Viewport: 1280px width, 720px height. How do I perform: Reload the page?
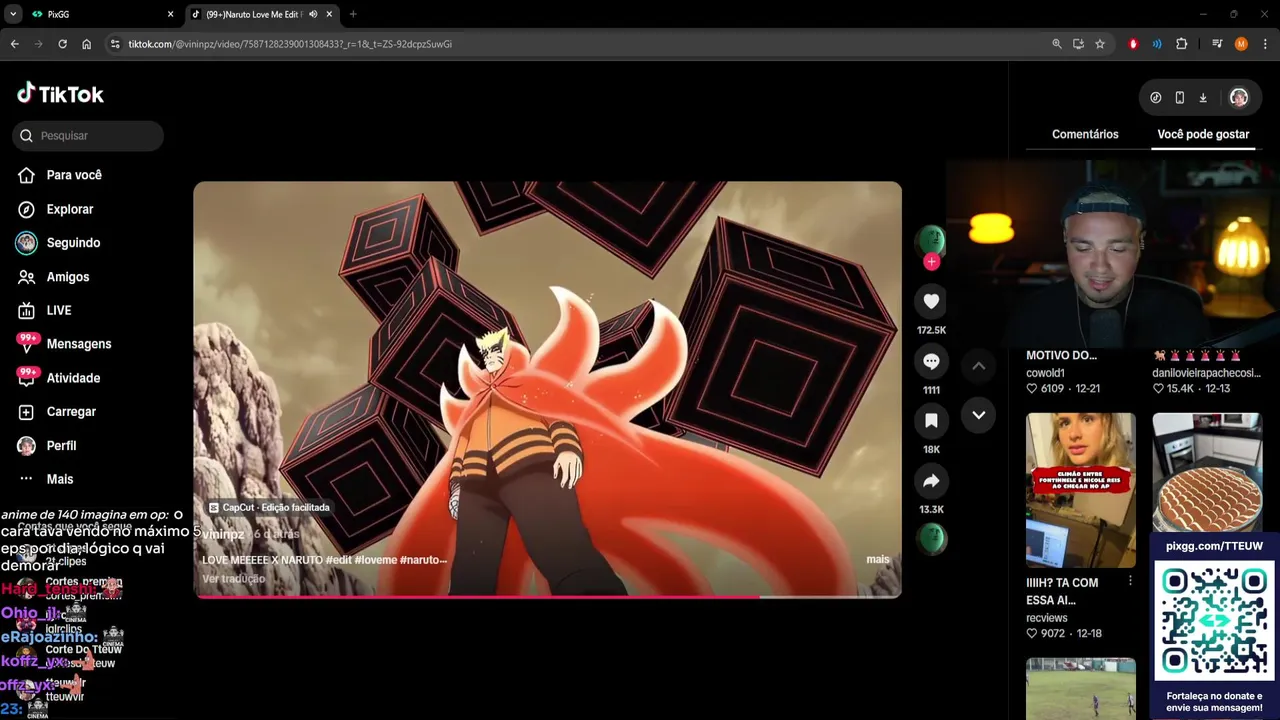coord(62,44)
